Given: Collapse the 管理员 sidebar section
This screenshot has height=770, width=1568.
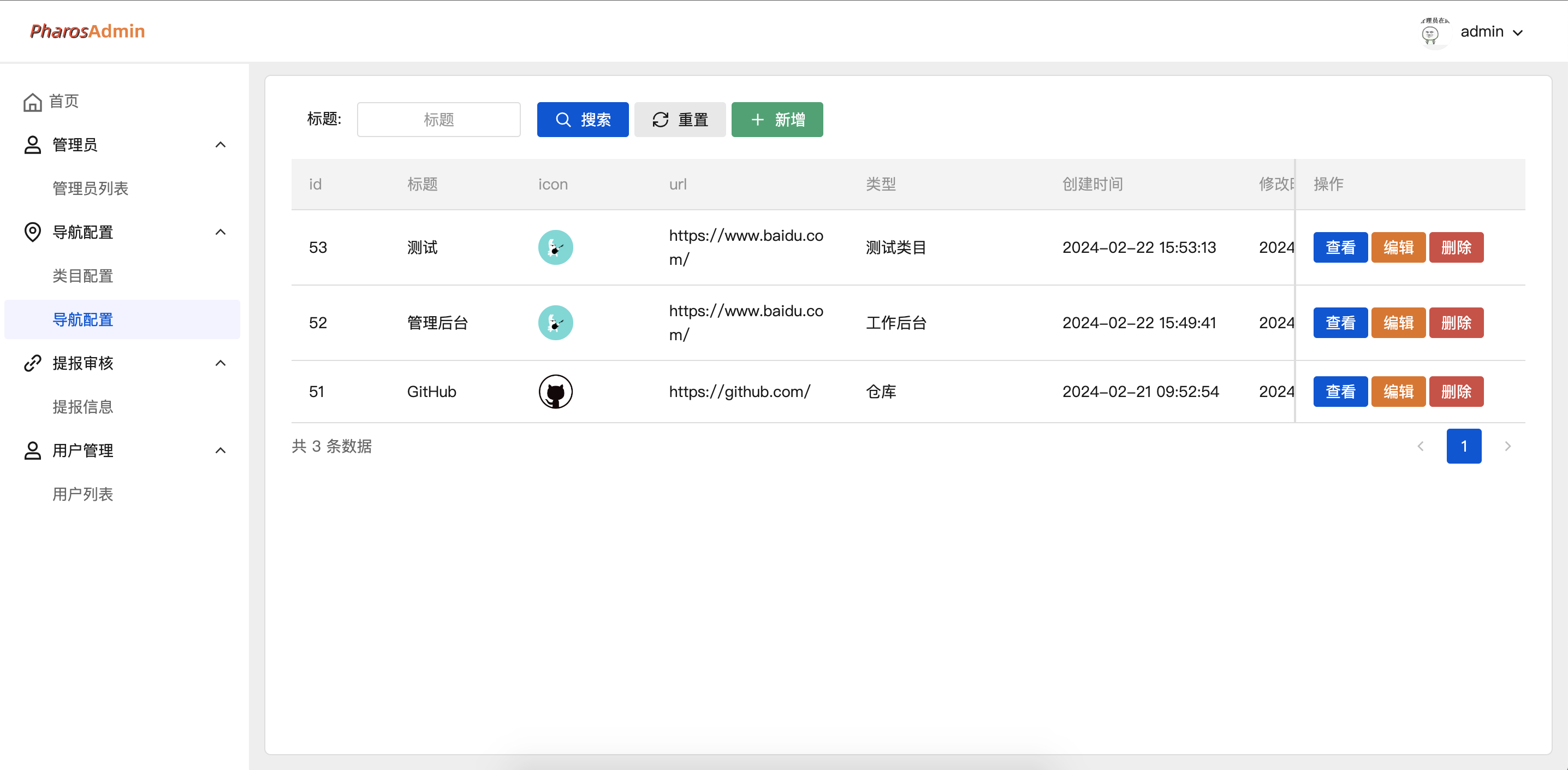Looking at the screenshot, I should pos(221,144).
